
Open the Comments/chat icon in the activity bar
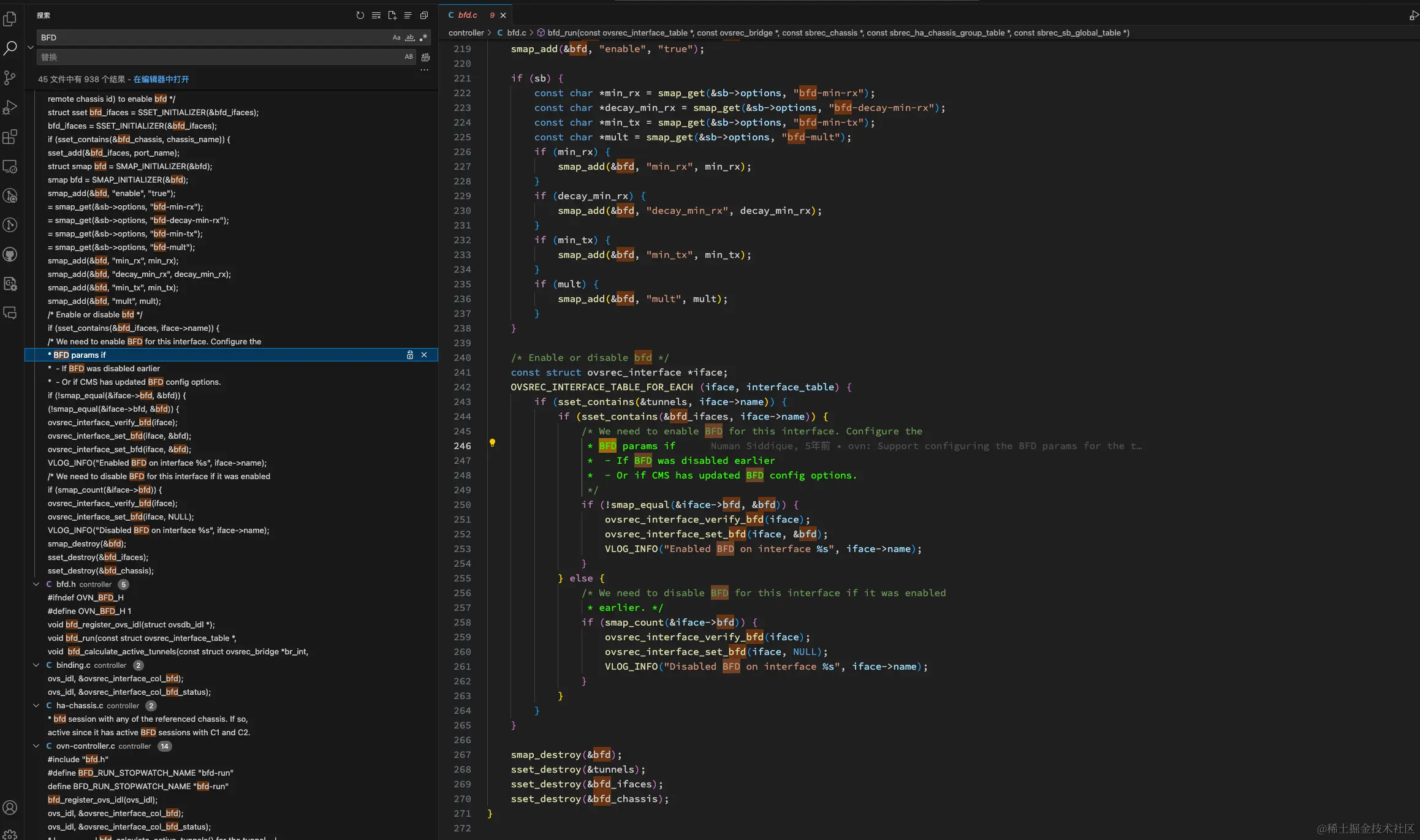pos(10,313)
